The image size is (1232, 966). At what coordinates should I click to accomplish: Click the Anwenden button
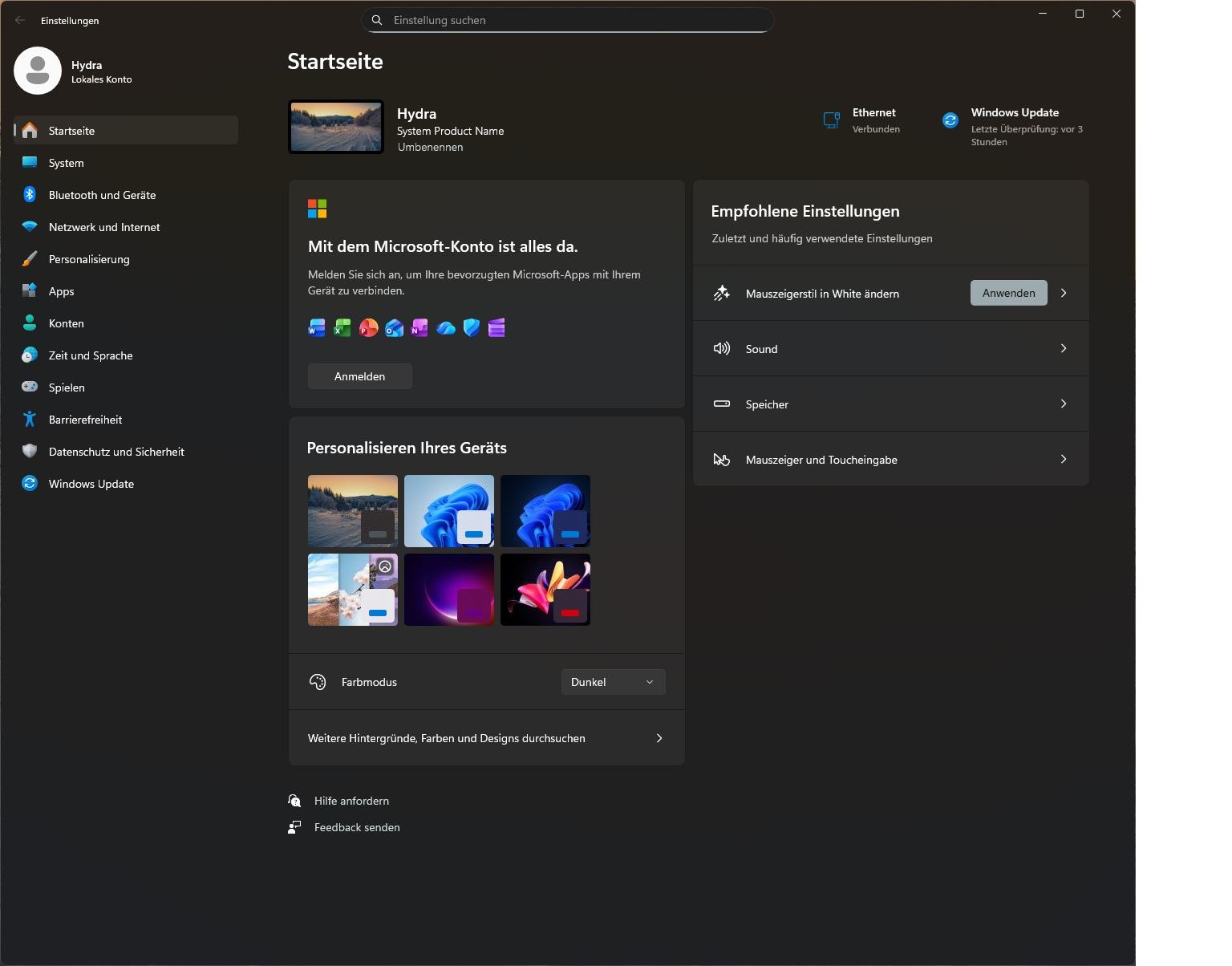1008,293
